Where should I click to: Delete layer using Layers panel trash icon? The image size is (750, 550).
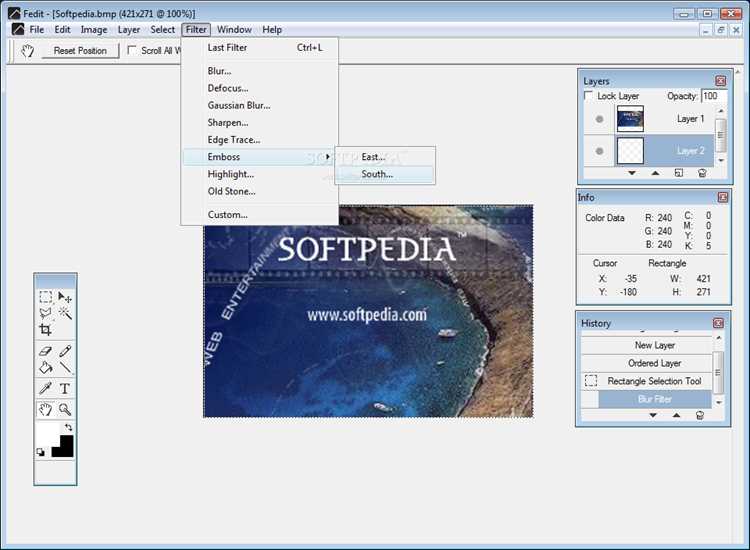click(702, 173)
